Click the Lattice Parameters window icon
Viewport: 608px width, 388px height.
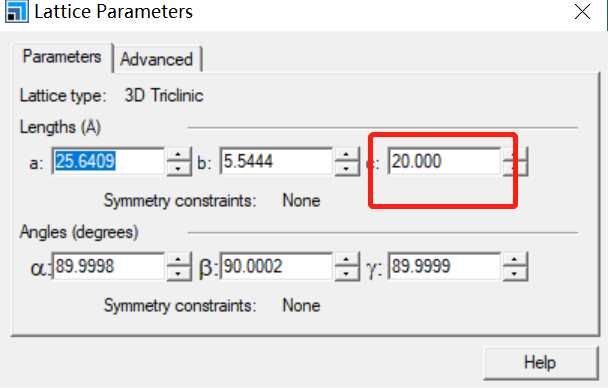click(x=17, y=12)
